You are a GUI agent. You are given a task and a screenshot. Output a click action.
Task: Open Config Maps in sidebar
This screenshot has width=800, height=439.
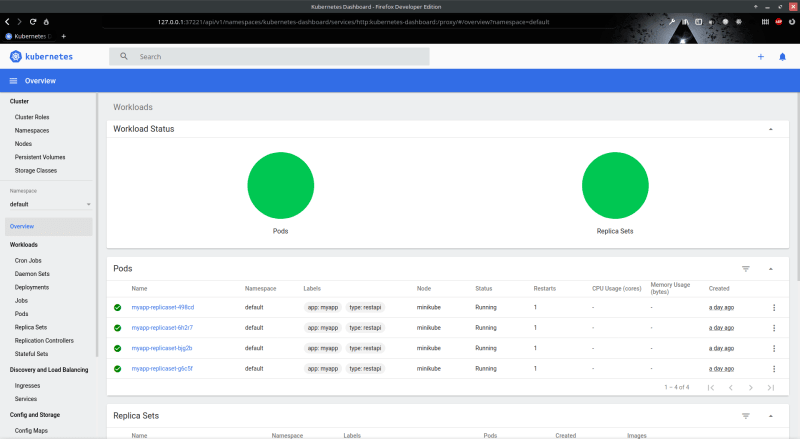click(31, 430)
